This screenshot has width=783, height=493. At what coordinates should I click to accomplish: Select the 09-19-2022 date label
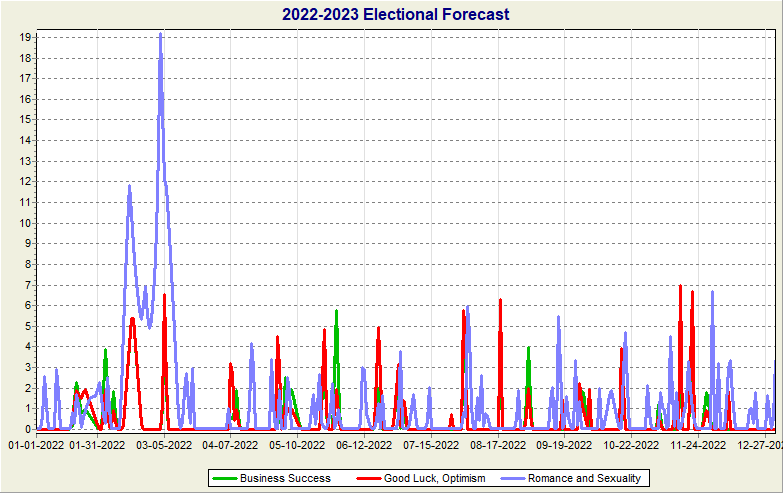tap(564, 444)
